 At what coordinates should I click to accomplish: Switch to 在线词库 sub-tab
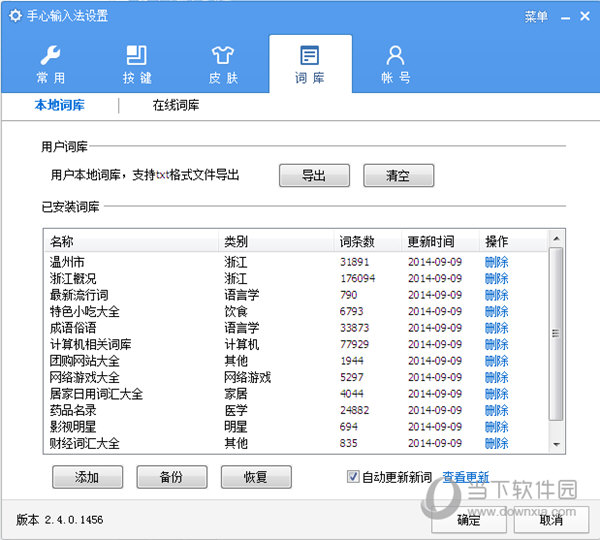coord(176,105)
